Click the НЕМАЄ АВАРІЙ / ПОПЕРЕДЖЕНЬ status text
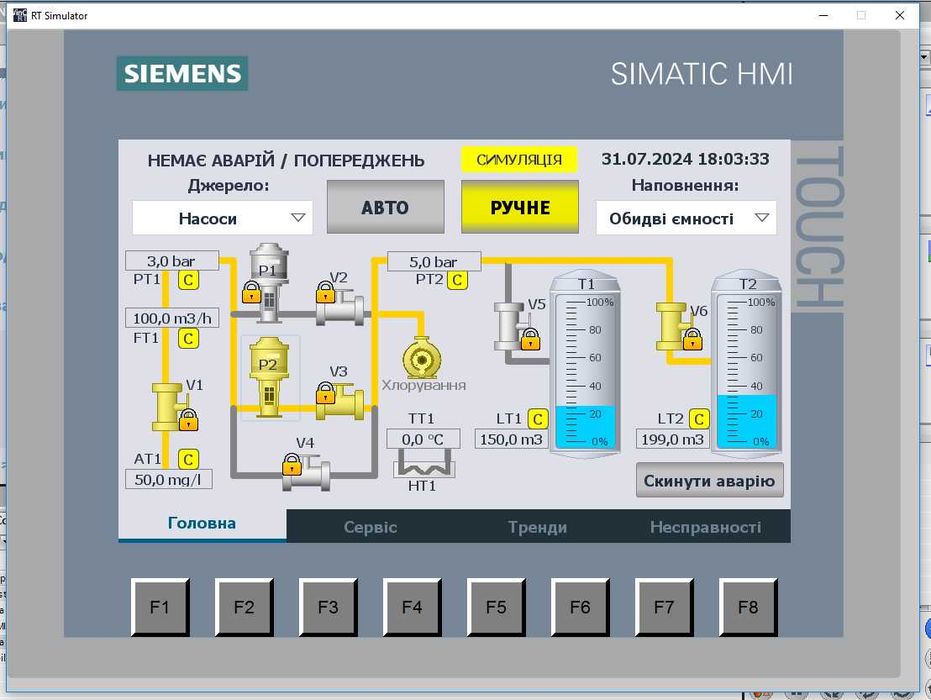The height and width of the screenshot is (700, 931). click(x=286, y=160)
